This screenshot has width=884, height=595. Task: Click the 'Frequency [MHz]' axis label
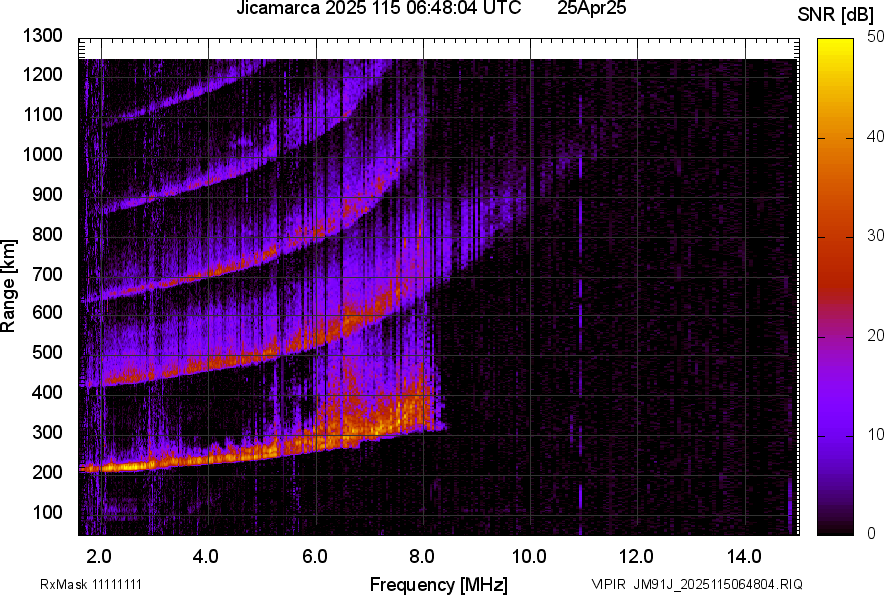tap(439, 584)
